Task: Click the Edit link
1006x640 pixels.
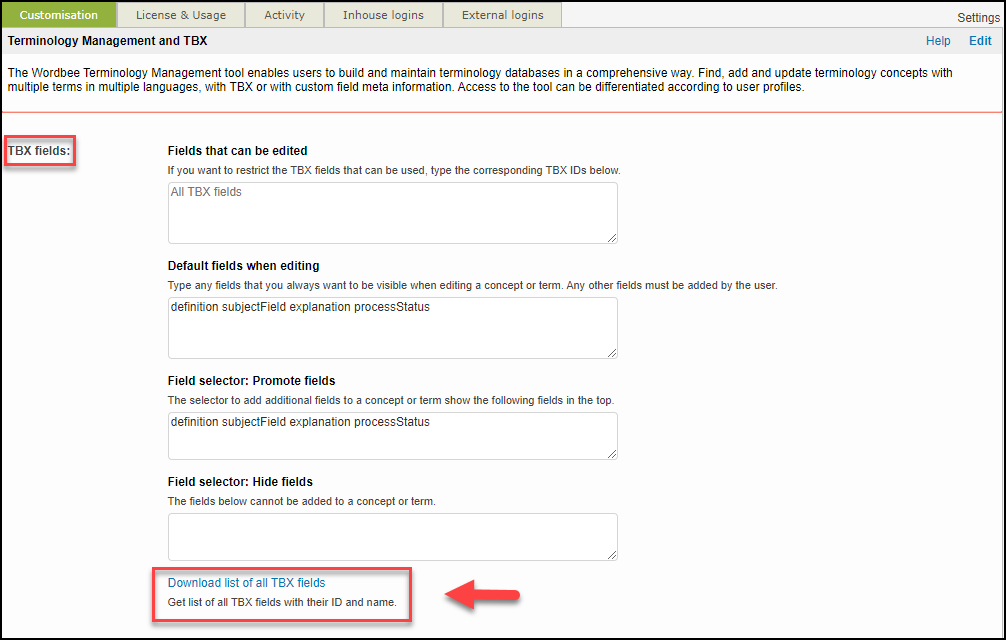Action: tap(980, 41)
